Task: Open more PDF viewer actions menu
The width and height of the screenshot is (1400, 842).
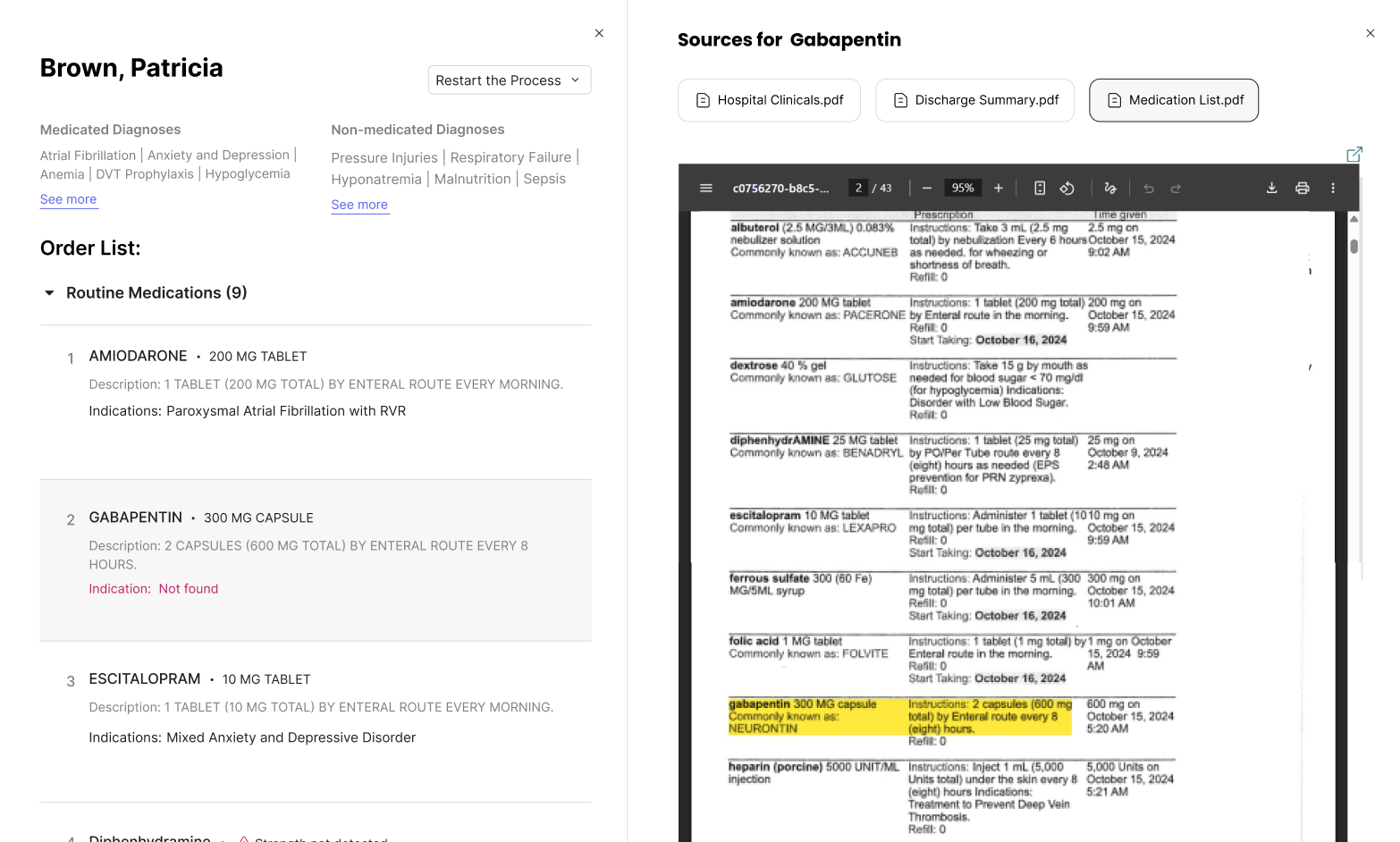Action: pos(1333,189)
